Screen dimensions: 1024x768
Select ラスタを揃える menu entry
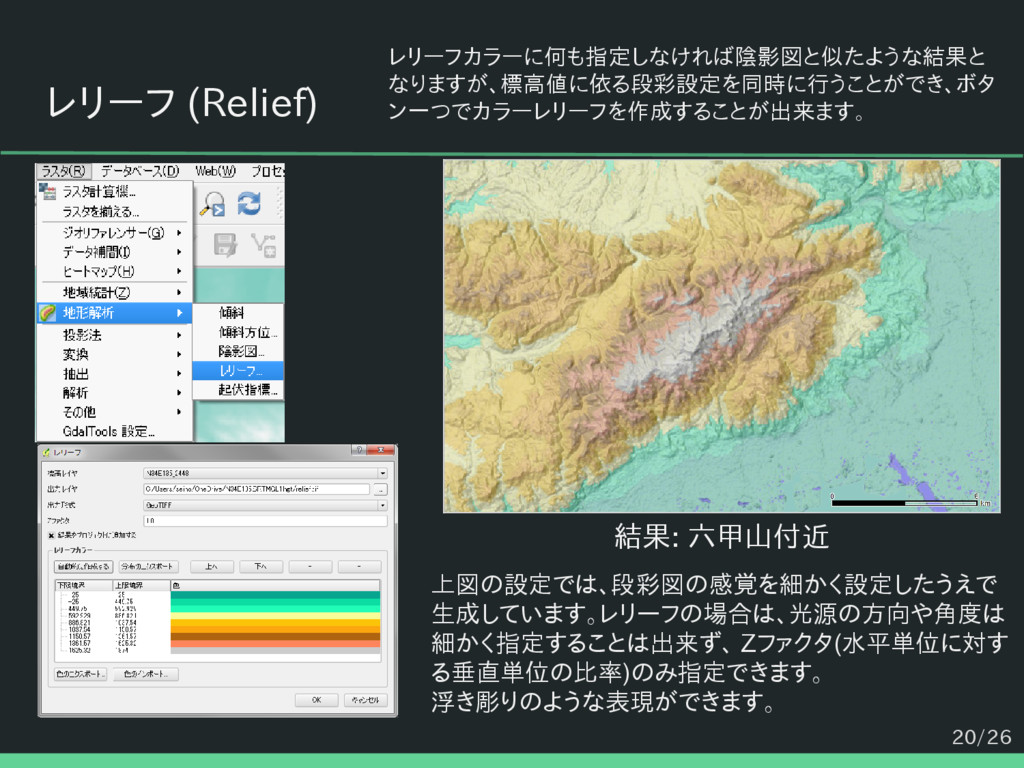(x=115, y=212)
